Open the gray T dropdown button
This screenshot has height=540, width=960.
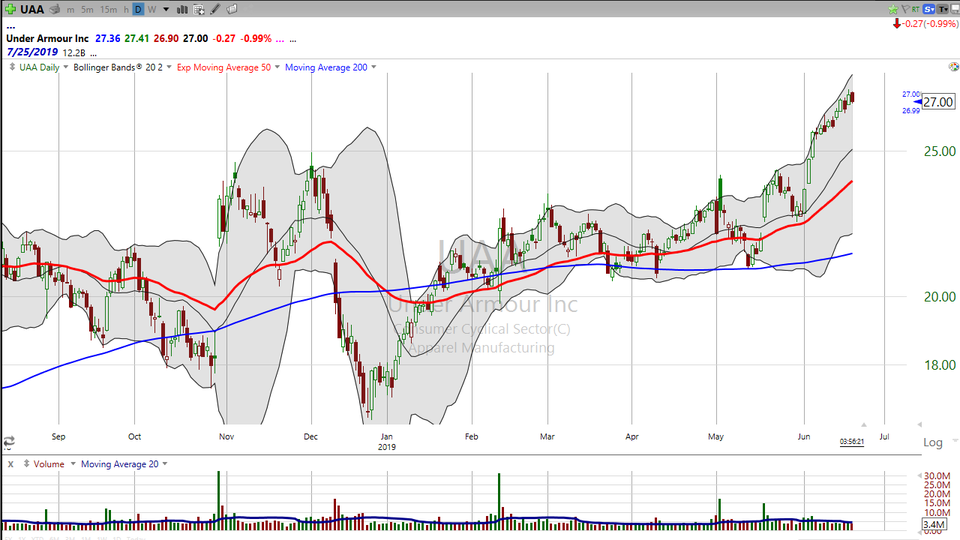(x=943, y=9)
